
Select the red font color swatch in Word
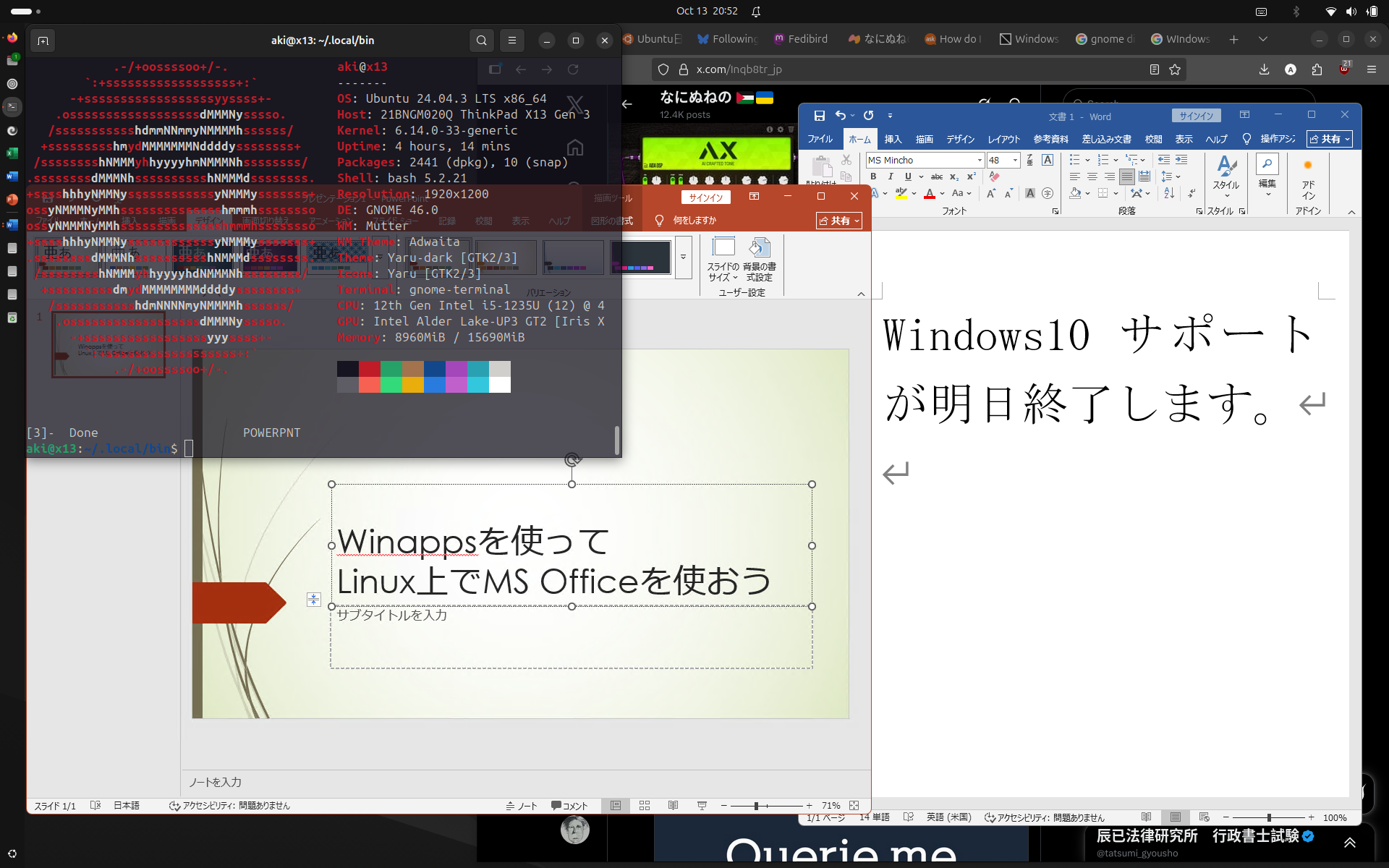[930, 194]
